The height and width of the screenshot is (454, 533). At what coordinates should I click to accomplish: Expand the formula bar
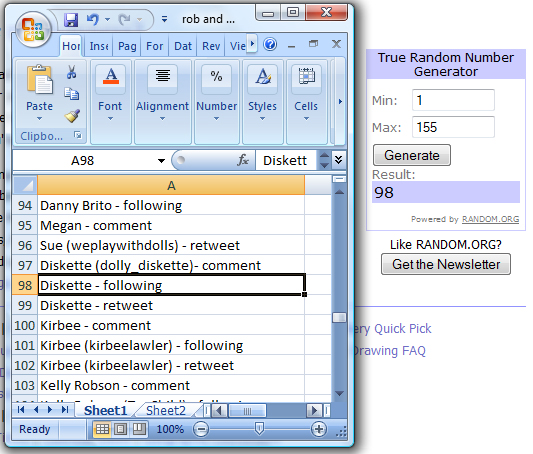pyautogui.click(x=339, y=160)
